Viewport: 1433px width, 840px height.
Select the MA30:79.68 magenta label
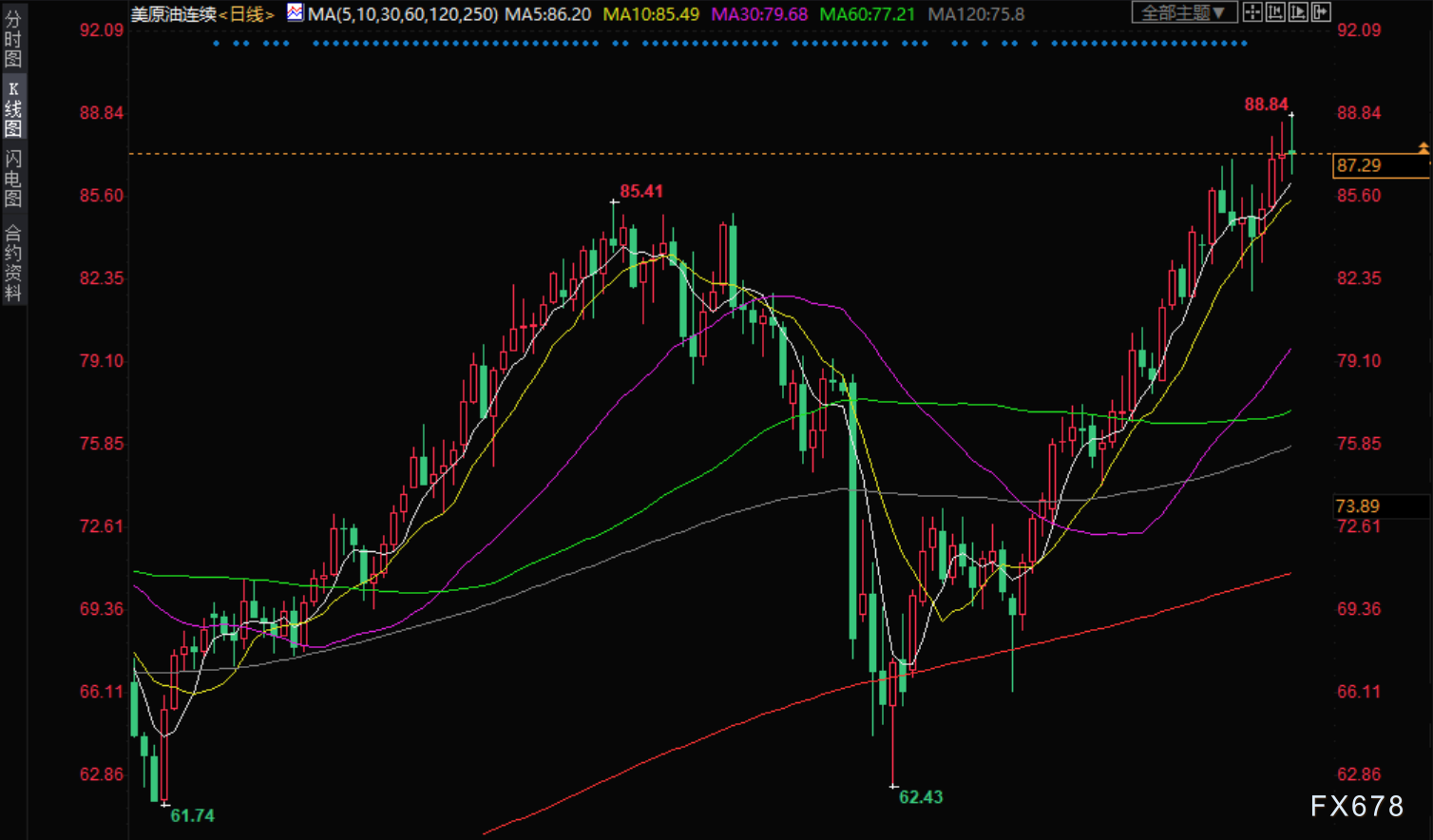pos(759,14)
